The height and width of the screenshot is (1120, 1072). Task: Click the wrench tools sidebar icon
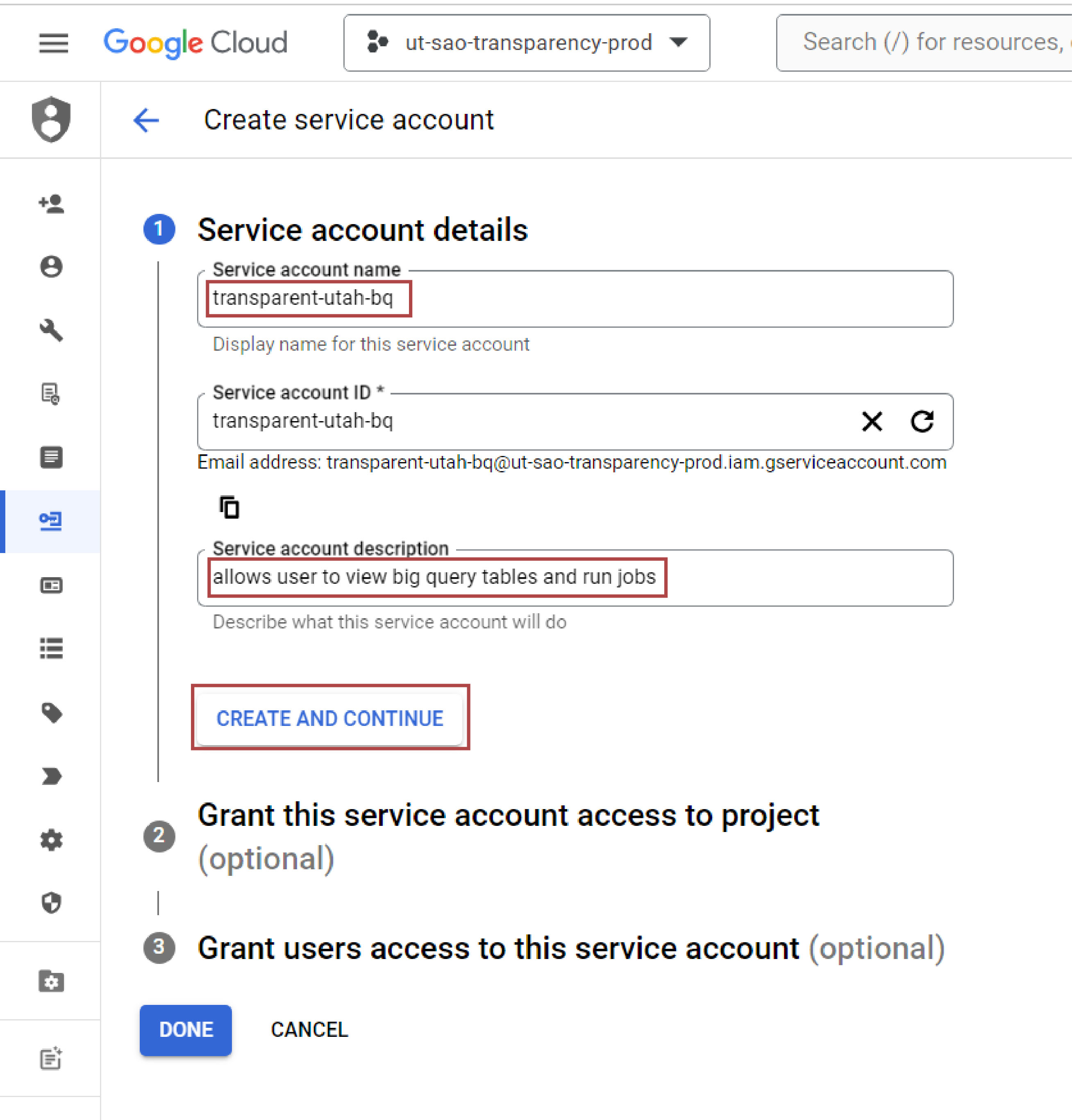[x=52, y=330]
